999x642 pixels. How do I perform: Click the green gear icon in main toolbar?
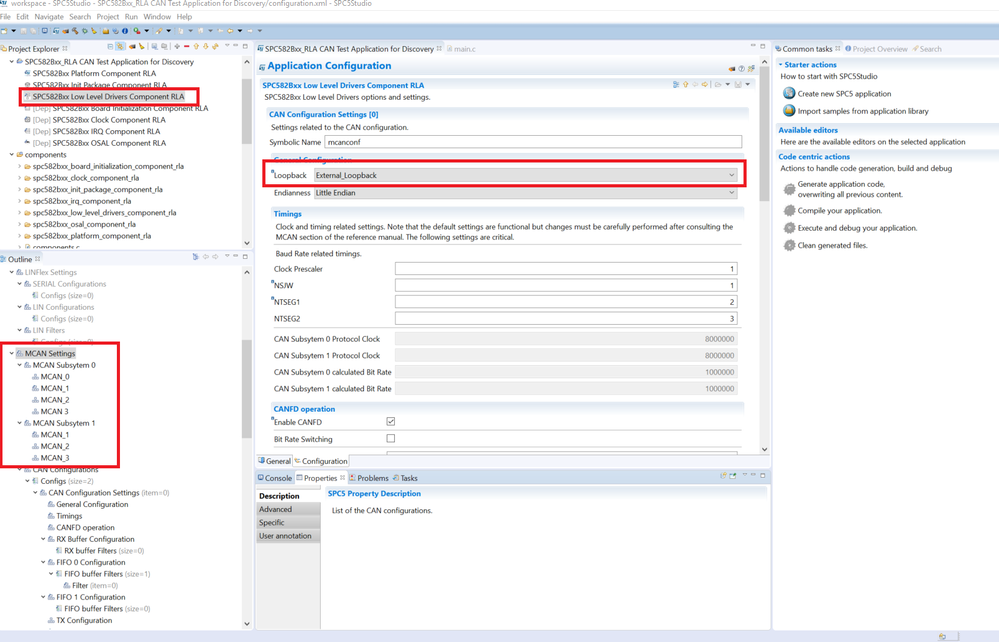[x=85, y=31]
